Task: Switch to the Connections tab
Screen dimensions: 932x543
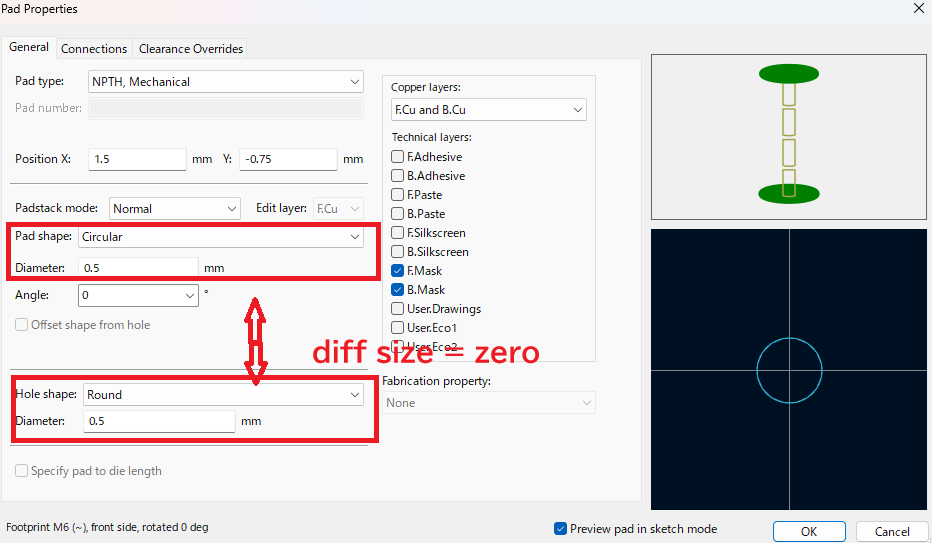Action: point(94,49)
